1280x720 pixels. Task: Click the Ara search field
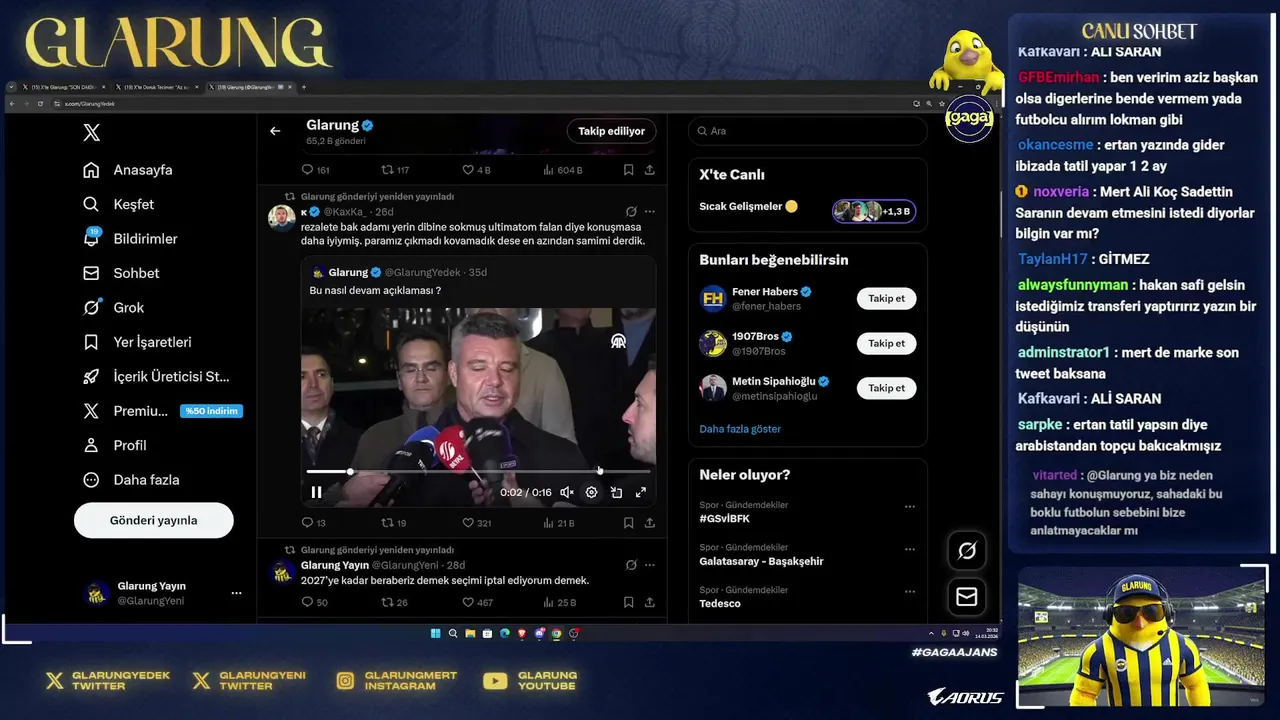click(807, 131)
